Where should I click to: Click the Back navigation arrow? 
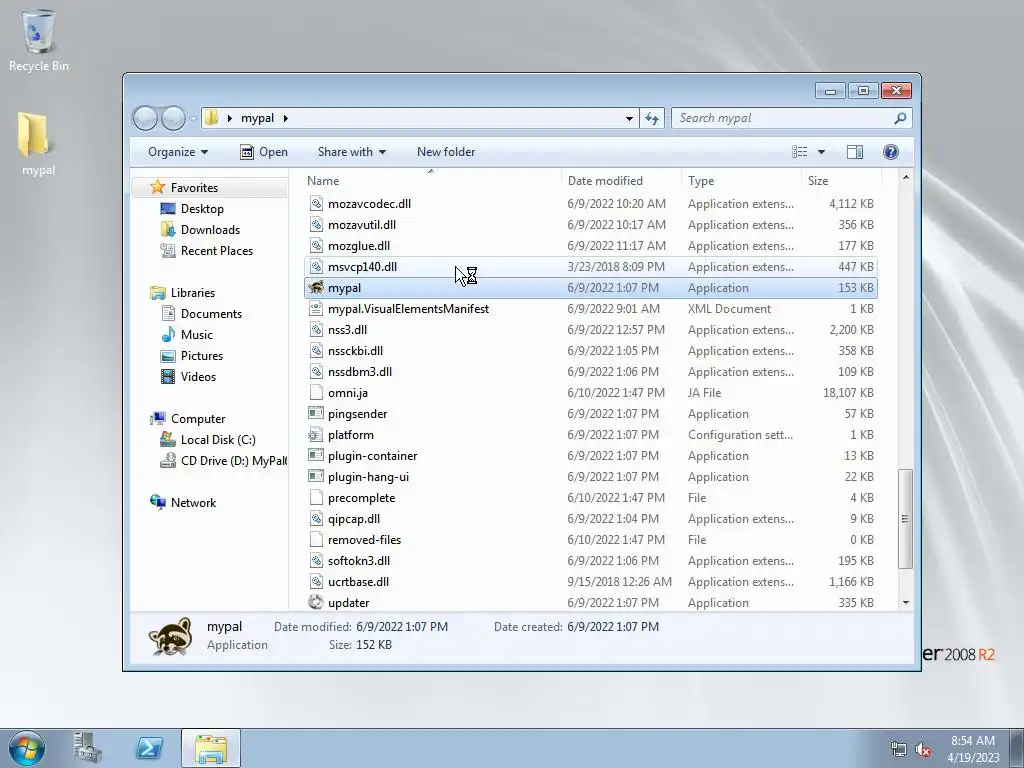[145, 118]
